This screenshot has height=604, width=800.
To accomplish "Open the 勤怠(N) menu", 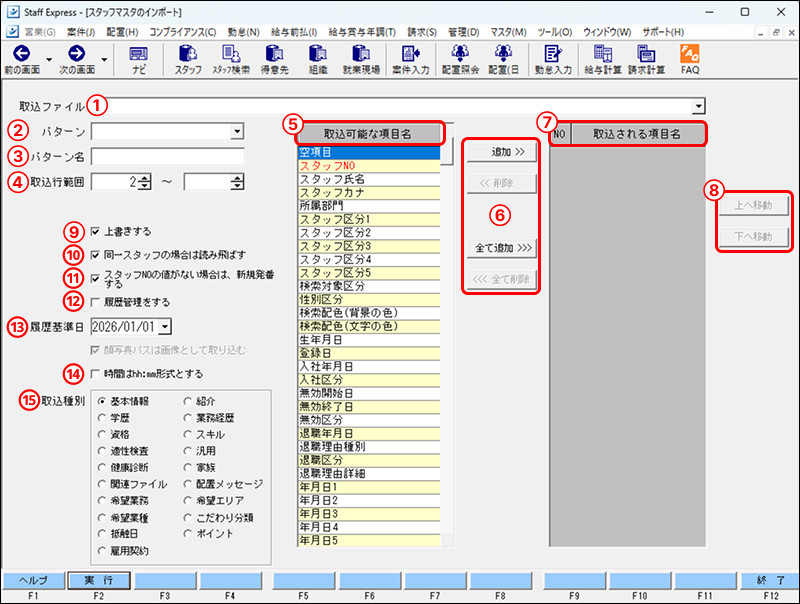I will [243, 32].
